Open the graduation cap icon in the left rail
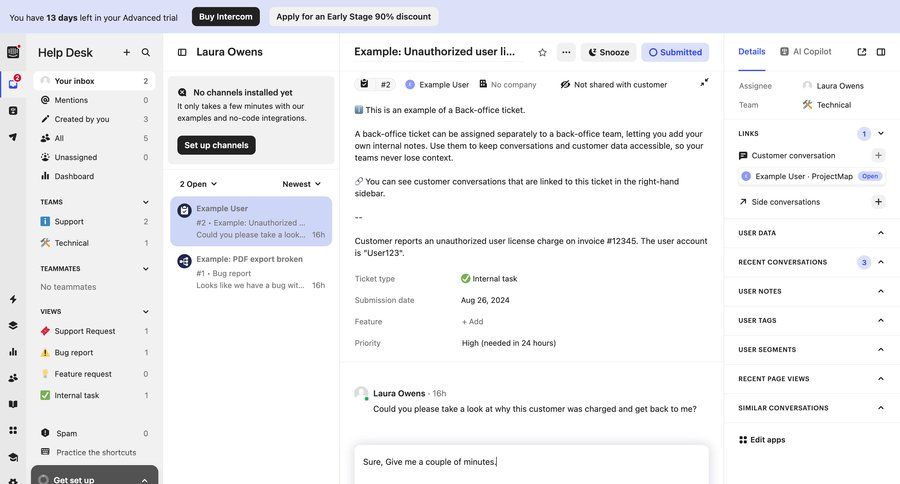Viewport: 900px width, 484px height. (13, 457)
